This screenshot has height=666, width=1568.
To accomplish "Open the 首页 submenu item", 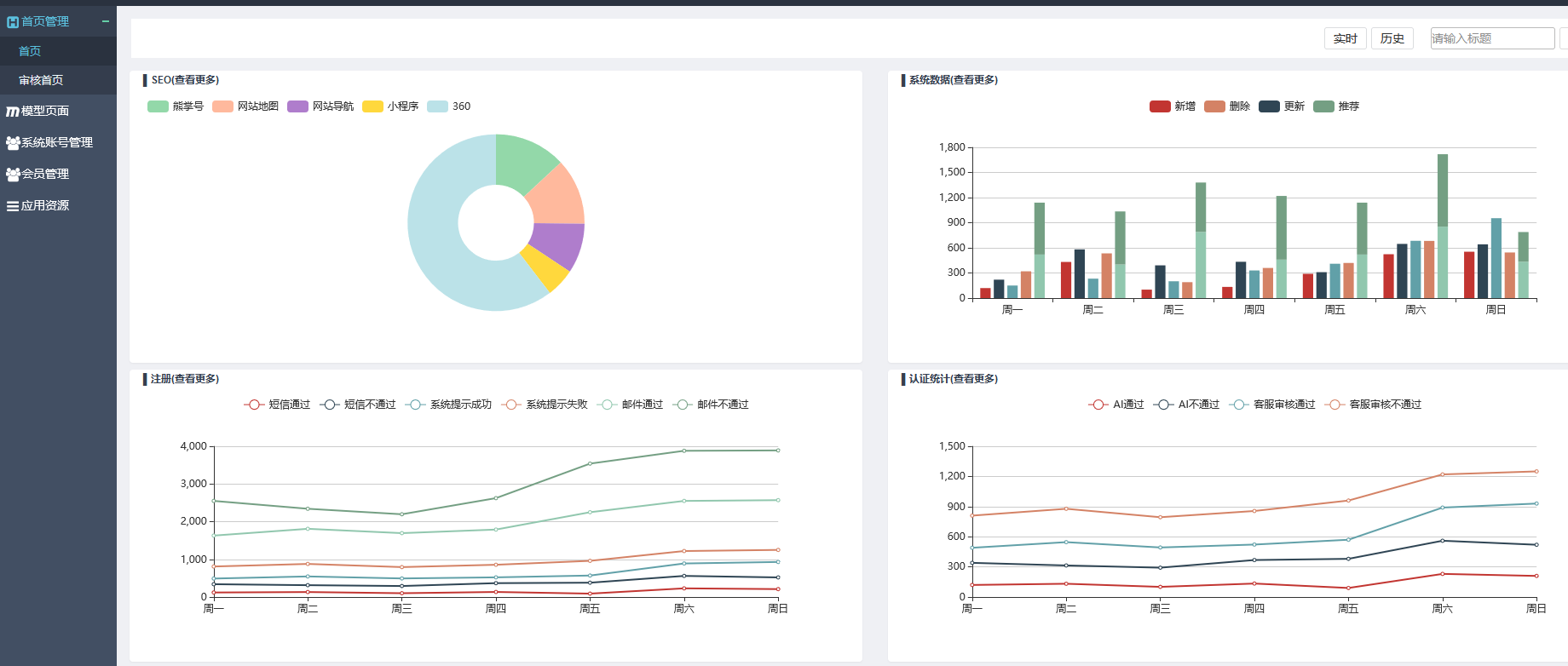I will click(x=58, y=51).
